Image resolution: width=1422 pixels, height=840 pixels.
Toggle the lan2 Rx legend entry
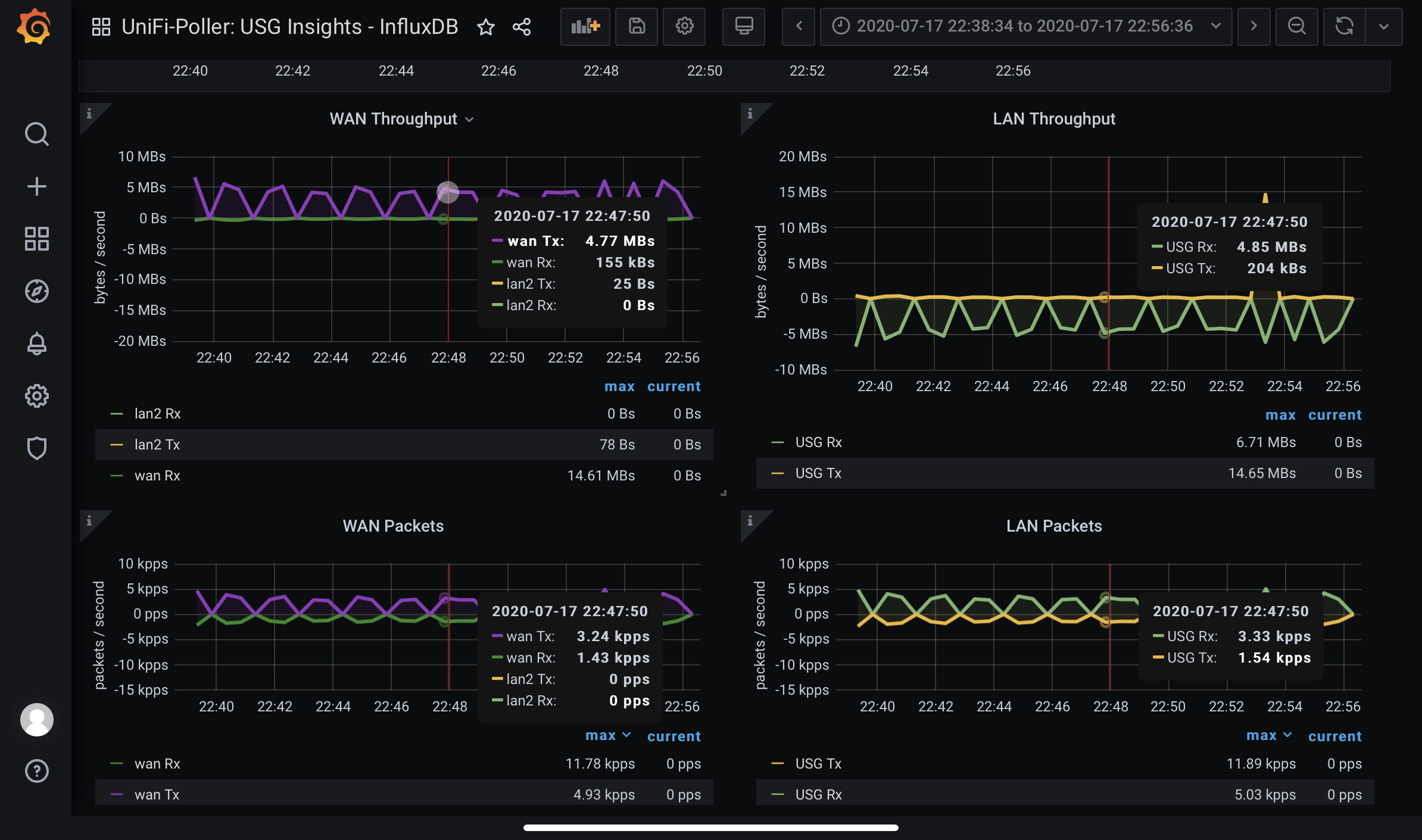(157, 413)
